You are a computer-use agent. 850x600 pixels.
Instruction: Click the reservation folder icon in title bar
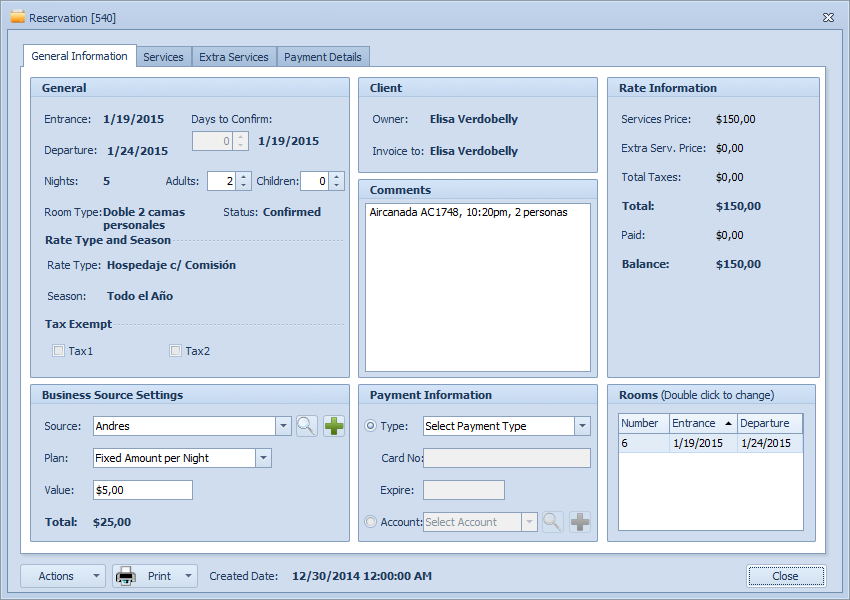pyautogui.click(x=17, y=17)
